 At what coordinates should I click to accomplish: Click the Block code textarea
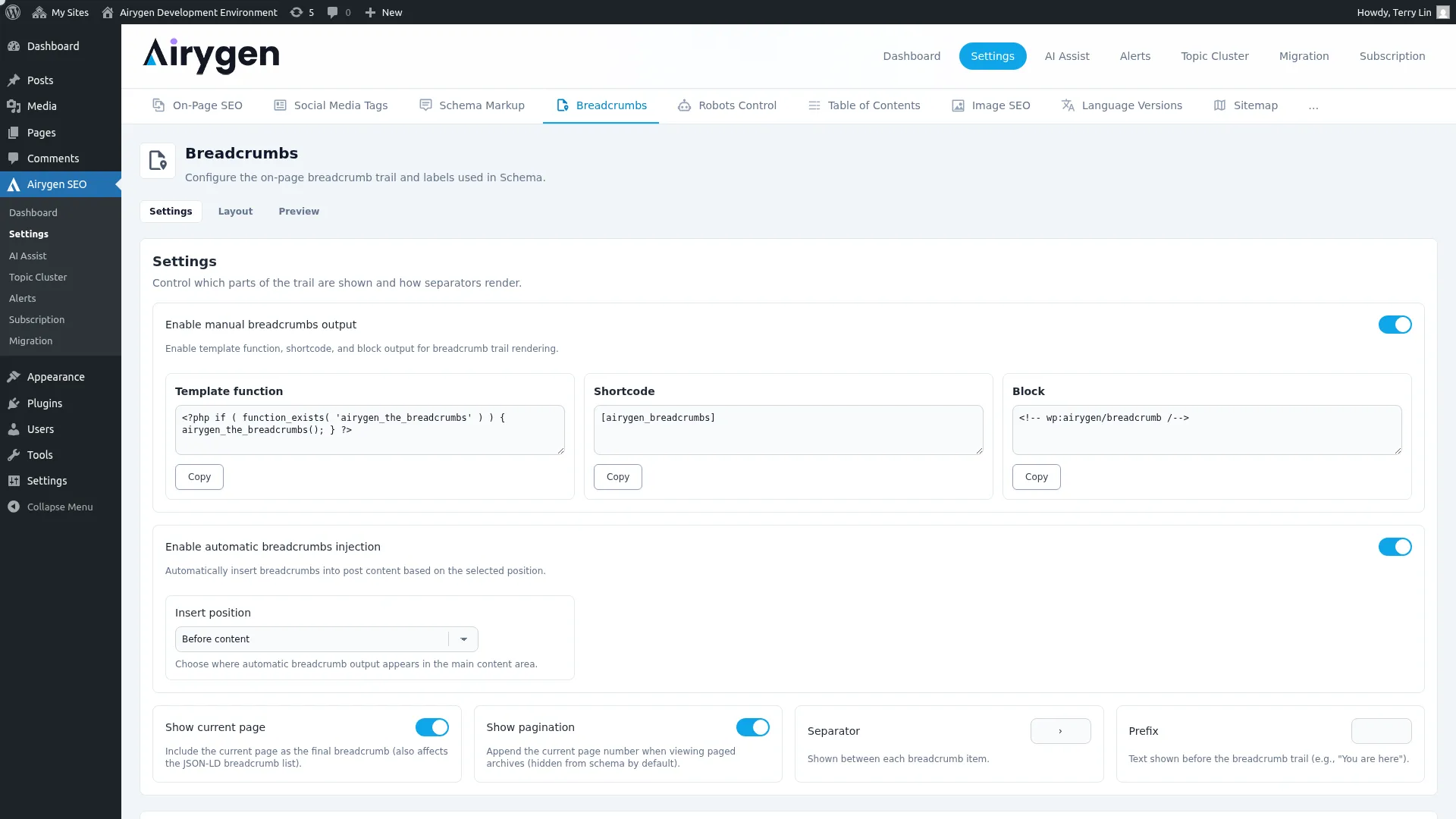coord(1207,430)
